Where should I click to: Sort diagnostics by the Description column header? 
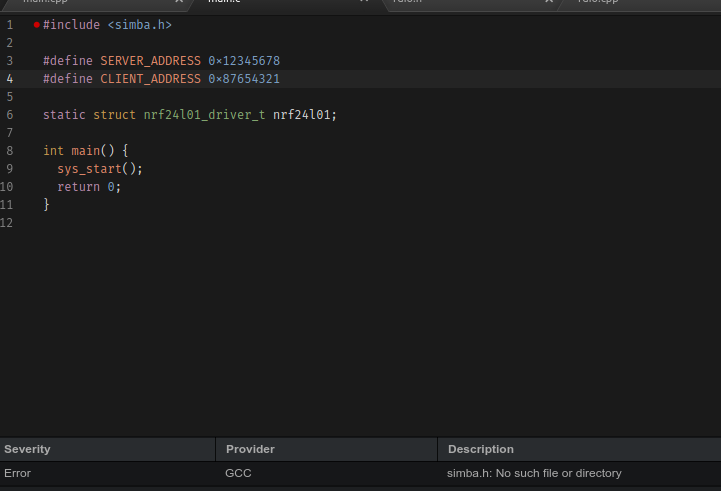[x=579, y=449]
